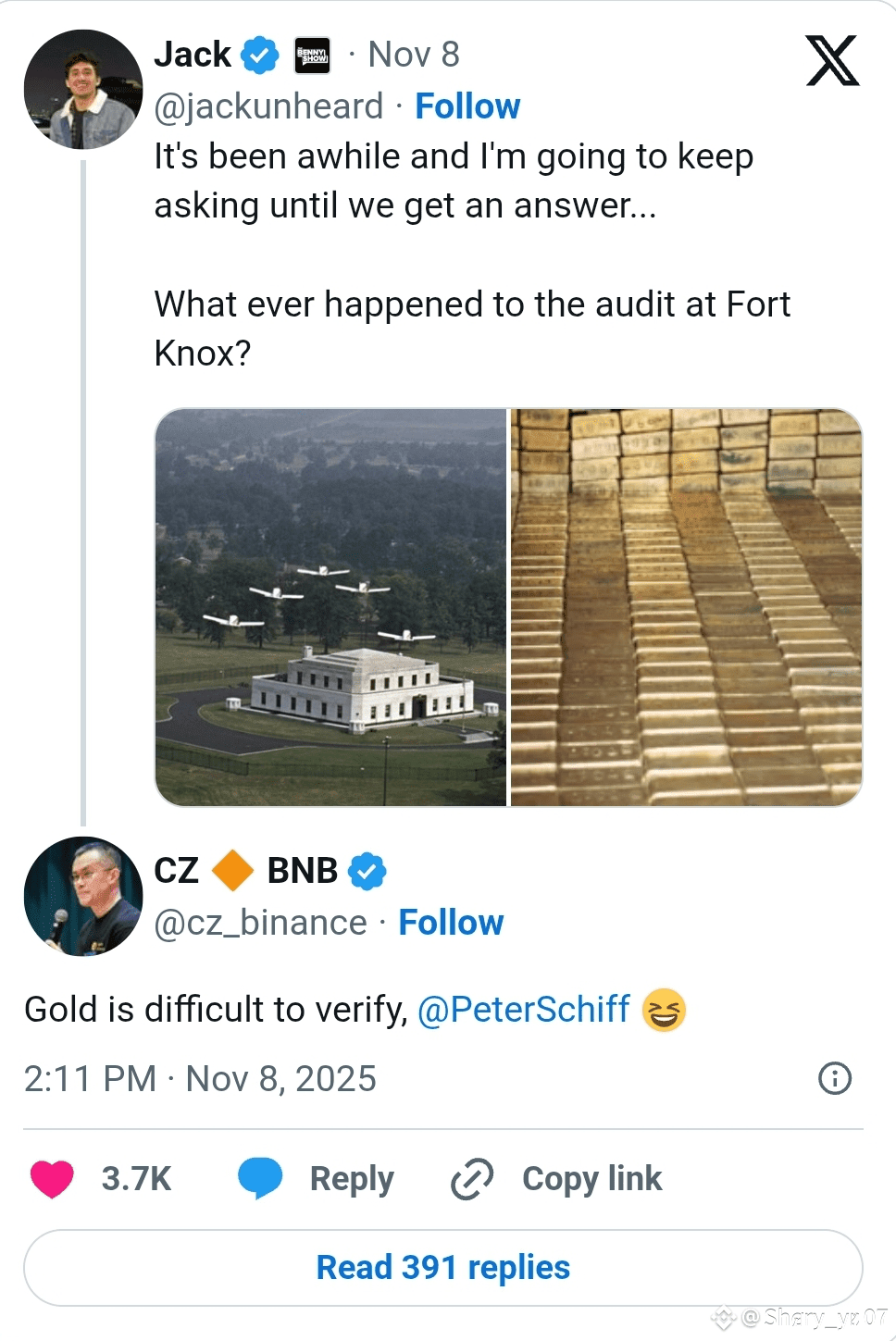Click Jack's blue verified badge
The width and height of the screenshot is (896, 1341).
(x=260, y=56)
